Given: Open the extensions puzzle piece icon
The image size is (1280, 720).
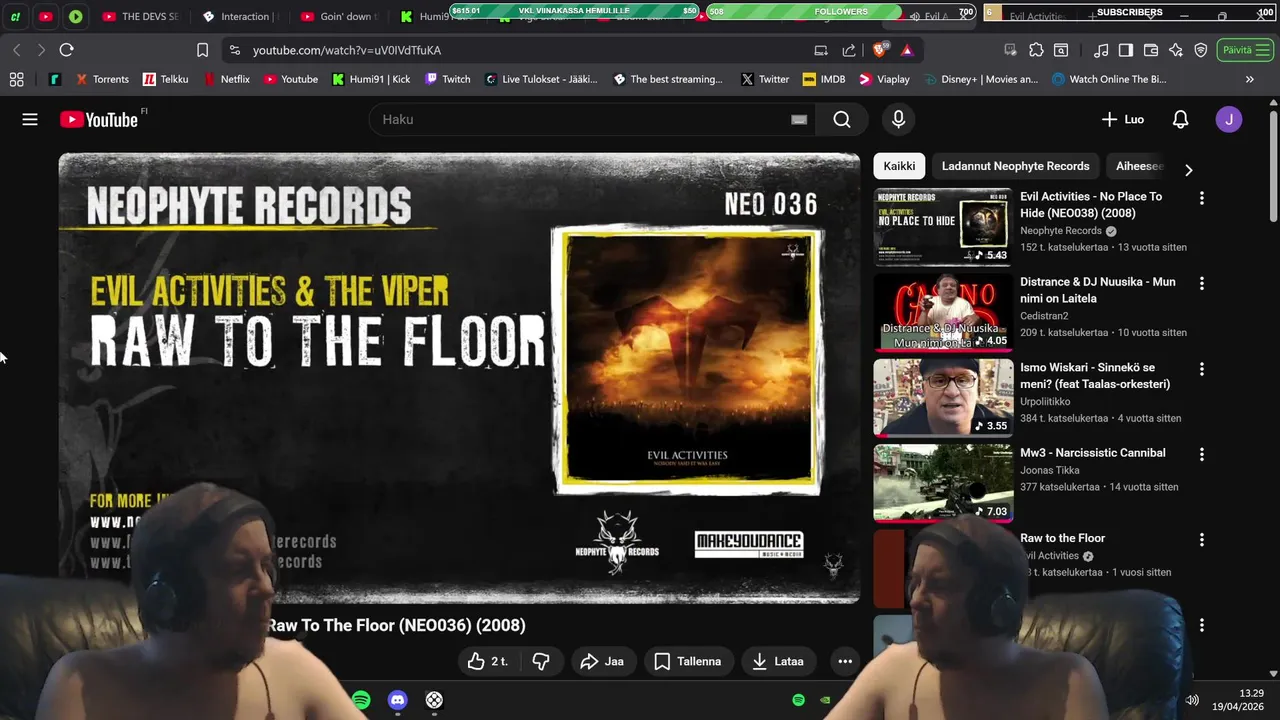Looking at the screenshot, I should point(1036,50).
